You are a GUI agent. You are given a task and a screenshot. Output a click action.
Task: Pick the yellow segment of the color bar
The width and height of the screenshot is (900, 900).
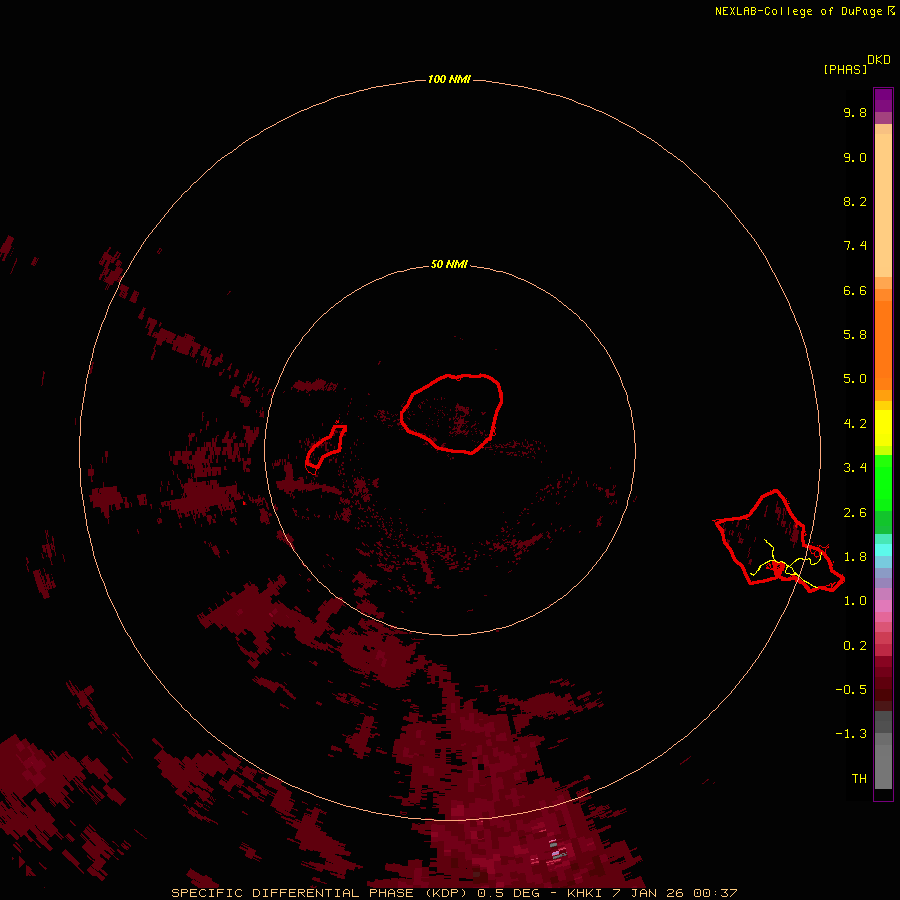883,428
